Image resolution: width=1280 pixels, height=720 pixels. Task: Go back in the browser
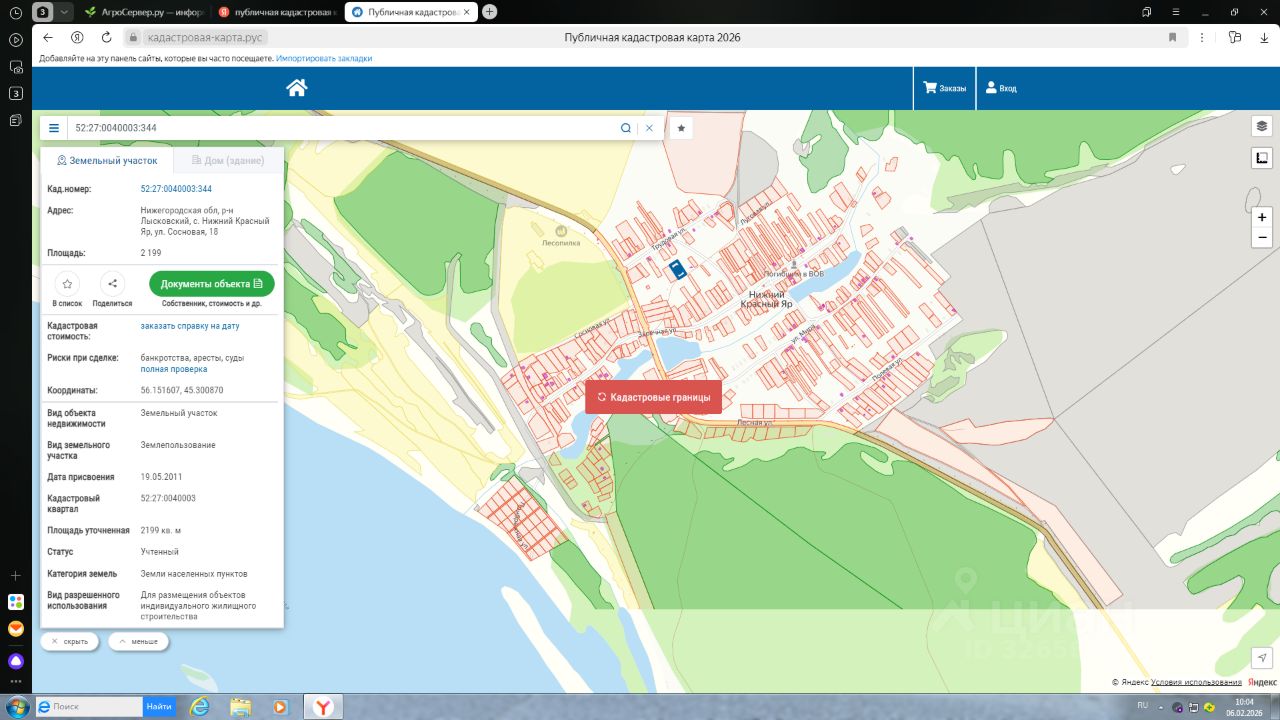[47, 37]
